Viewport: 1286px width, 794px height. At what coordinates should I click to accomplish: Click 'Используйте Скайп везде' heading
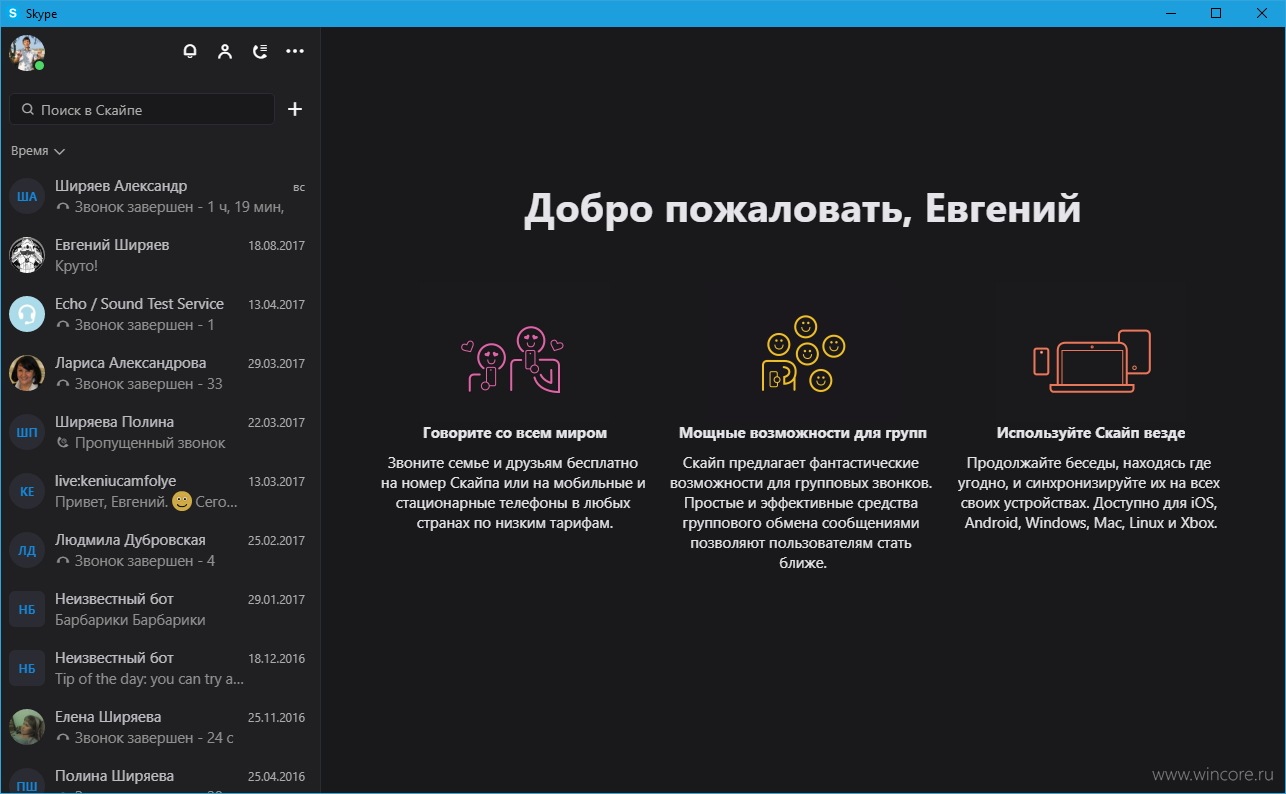point(1091,433)
